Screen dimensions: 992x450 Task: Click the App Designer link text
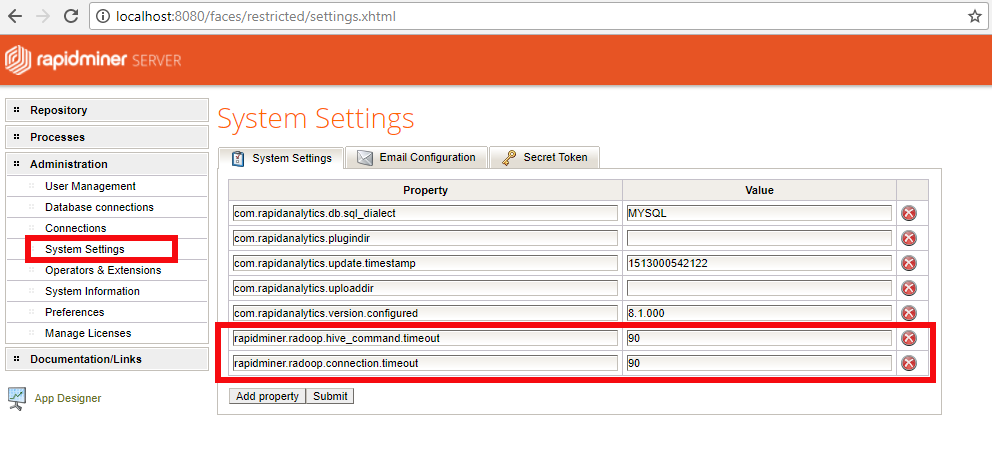click(68, 398)
